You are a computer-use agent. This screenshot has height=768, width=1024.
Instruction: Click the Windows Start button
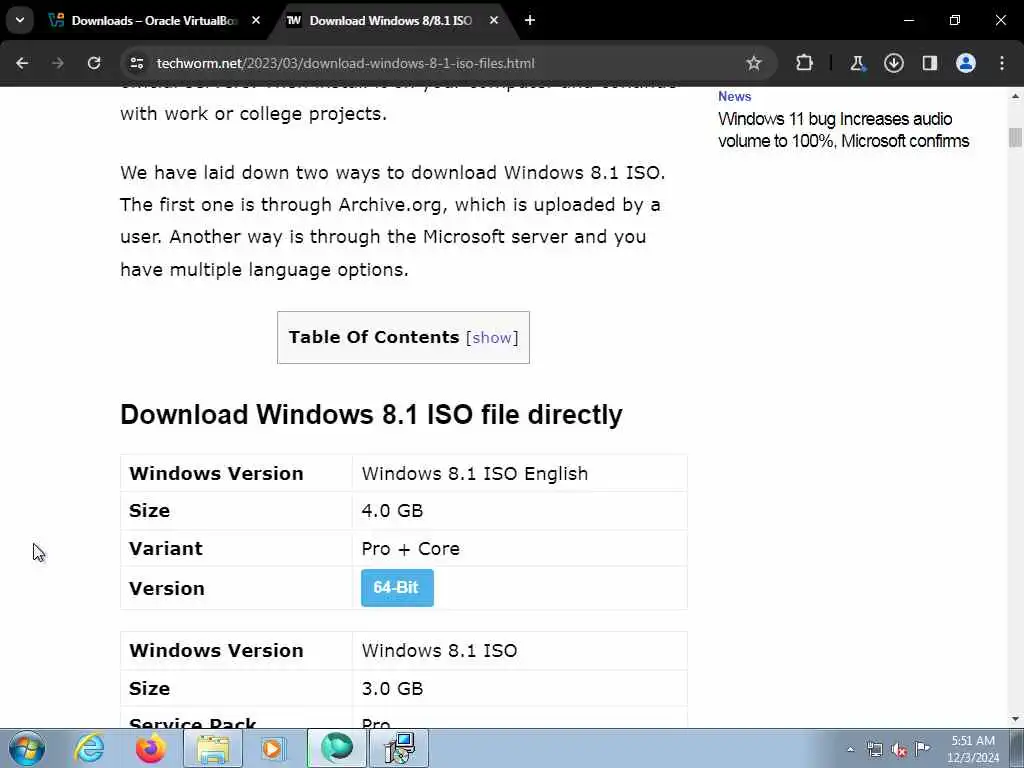(x=27, y=748)
